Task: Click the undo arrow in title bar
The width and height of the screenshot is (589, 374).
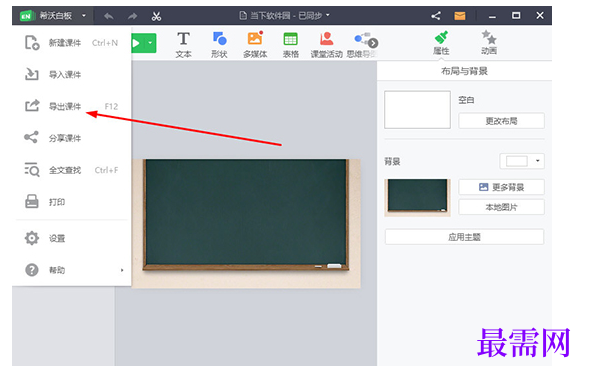Action: click(x=109, y=16)
